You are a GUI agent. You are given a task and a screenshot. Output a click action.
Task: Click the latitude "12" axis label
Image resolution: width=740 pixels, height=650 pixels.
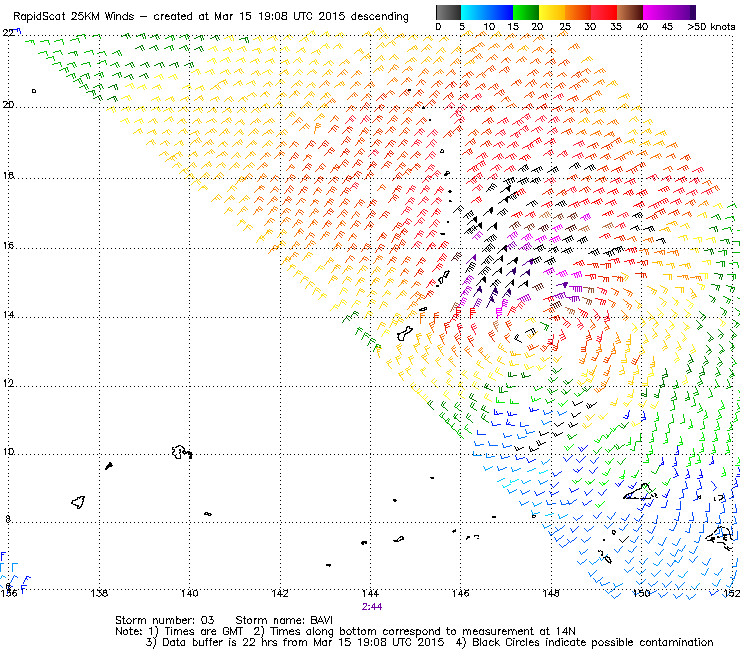[8, 383]
